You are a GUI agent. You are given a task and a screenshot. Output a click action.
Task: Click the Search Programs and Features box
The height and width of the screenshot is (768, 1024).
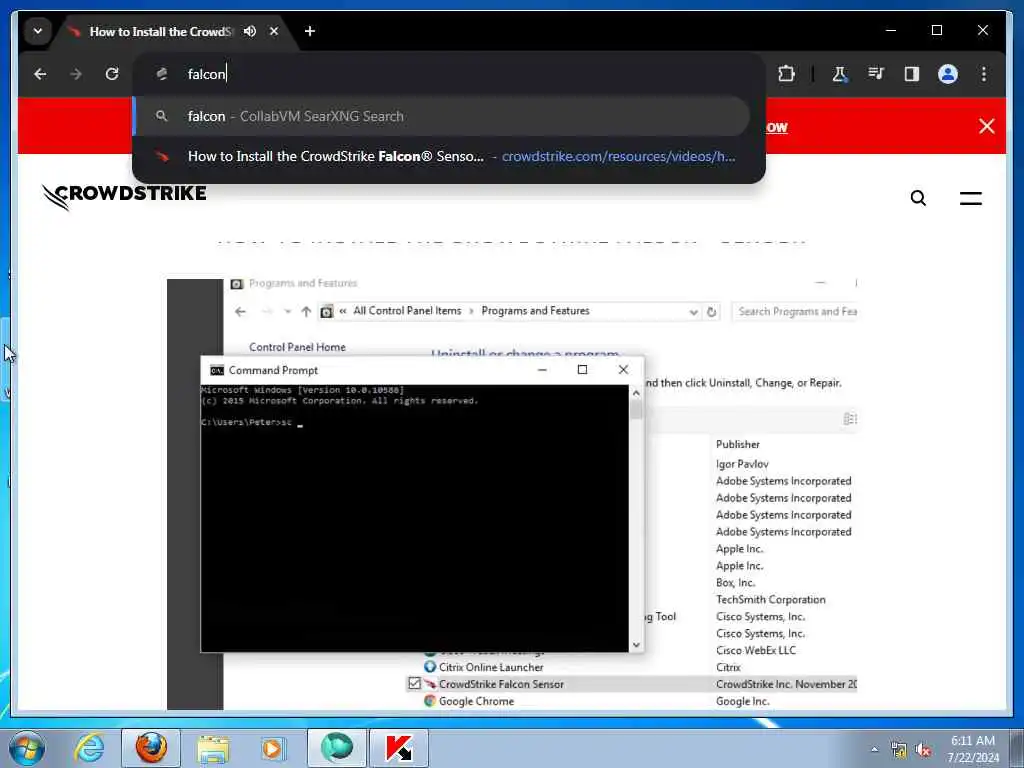pyautogui.click(x=794, y=312)
